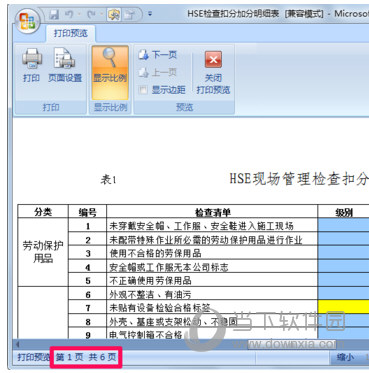This screenshot has height=373, width=369.
Task: Open 页面设置 page setup
Action: [65, 66]
